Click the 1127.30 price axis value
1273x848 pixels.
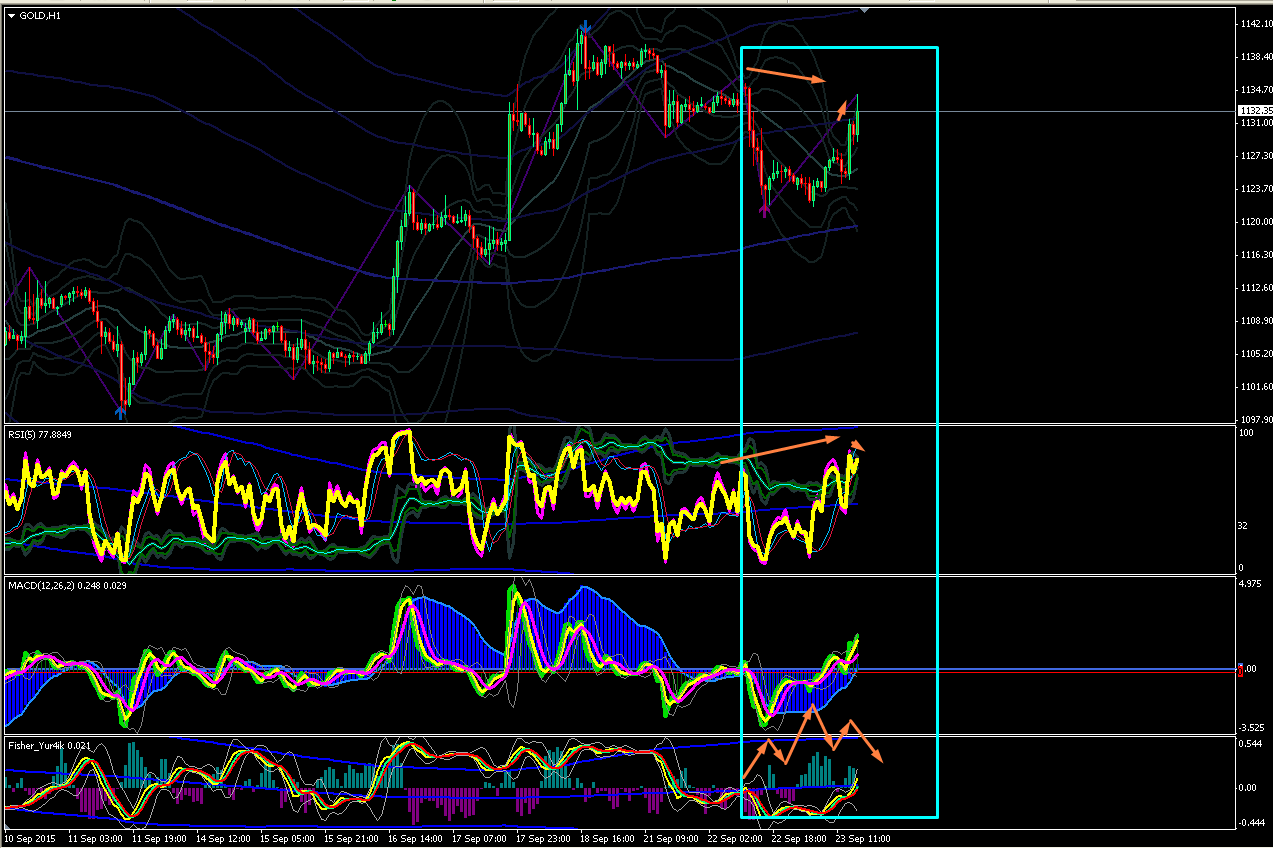tap(1254, 155)
